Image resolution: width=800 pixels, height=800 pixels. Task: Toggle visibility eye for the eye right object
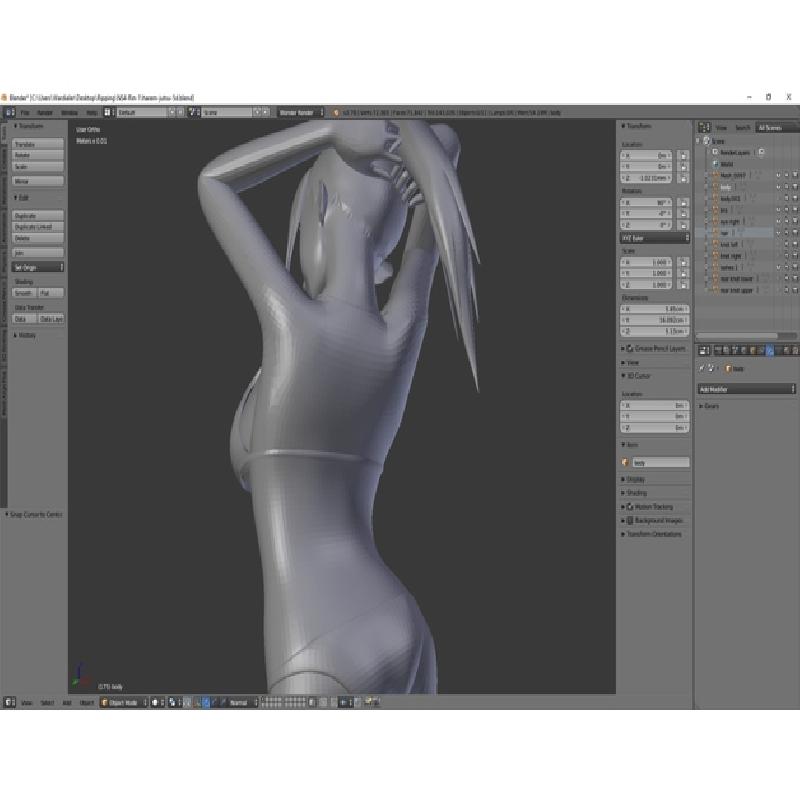pyautogui.click(x=778, y=221)
